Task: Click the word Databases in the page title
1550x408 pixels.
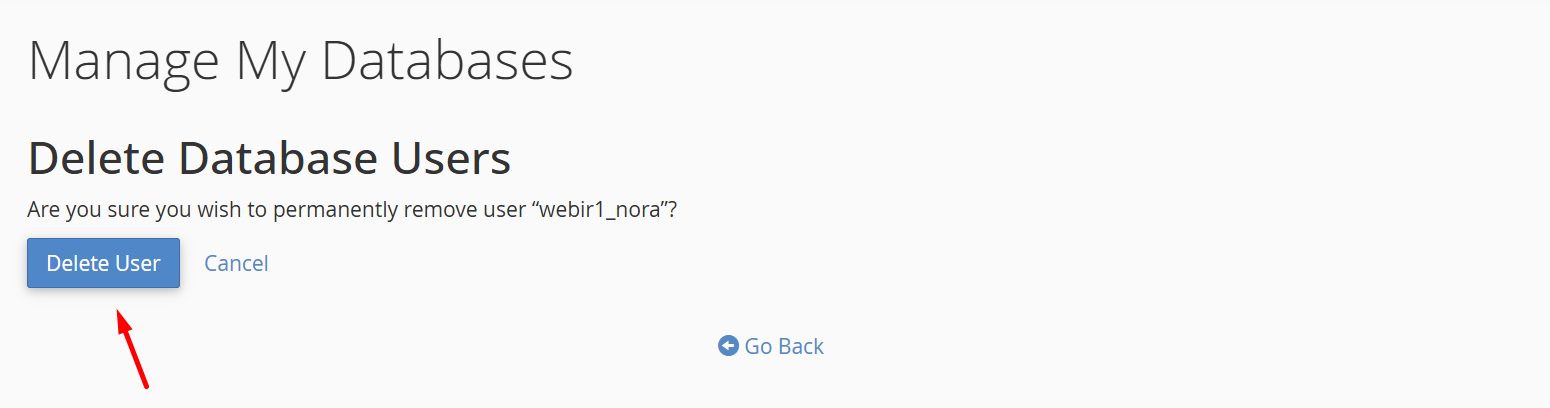Action: (x=448, y=60)
